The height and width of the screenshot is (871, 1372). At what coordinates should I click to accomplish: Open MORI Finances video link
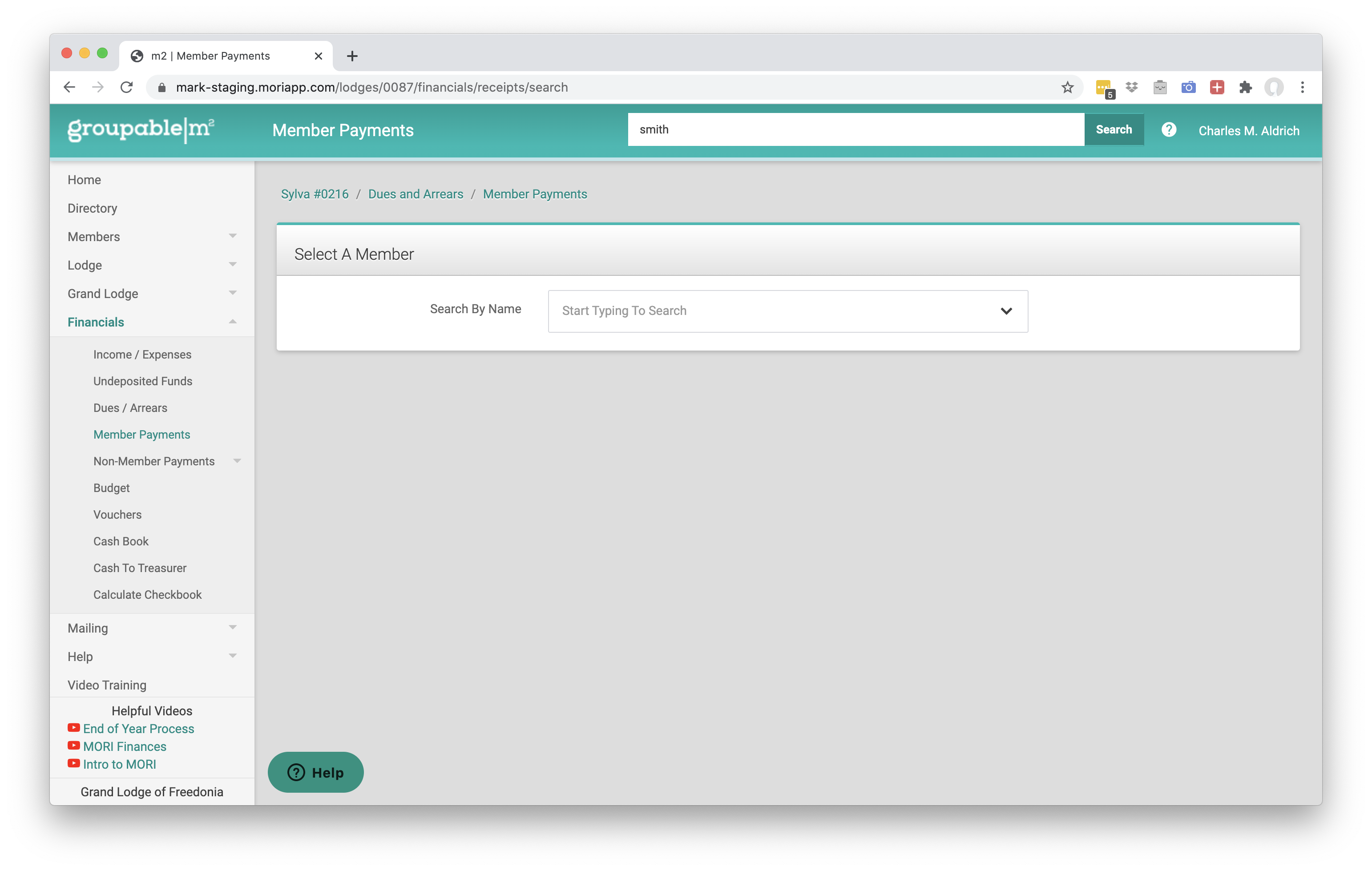coord(125,746)
